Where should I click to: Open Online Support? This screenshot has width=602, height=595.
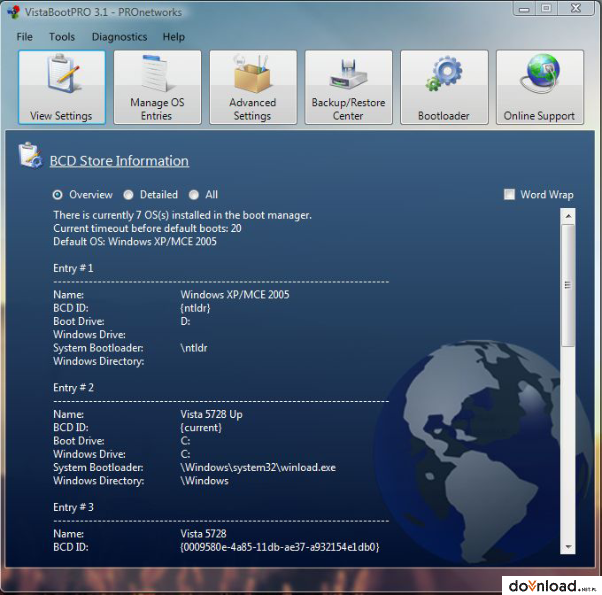[x=540, y=87]
